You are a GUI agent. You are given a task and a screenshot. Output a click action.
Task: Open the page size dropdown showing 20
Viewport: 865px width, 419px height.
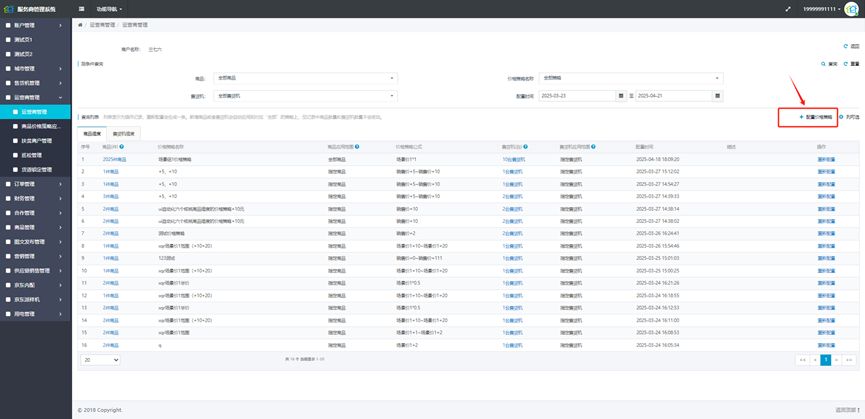100,359
